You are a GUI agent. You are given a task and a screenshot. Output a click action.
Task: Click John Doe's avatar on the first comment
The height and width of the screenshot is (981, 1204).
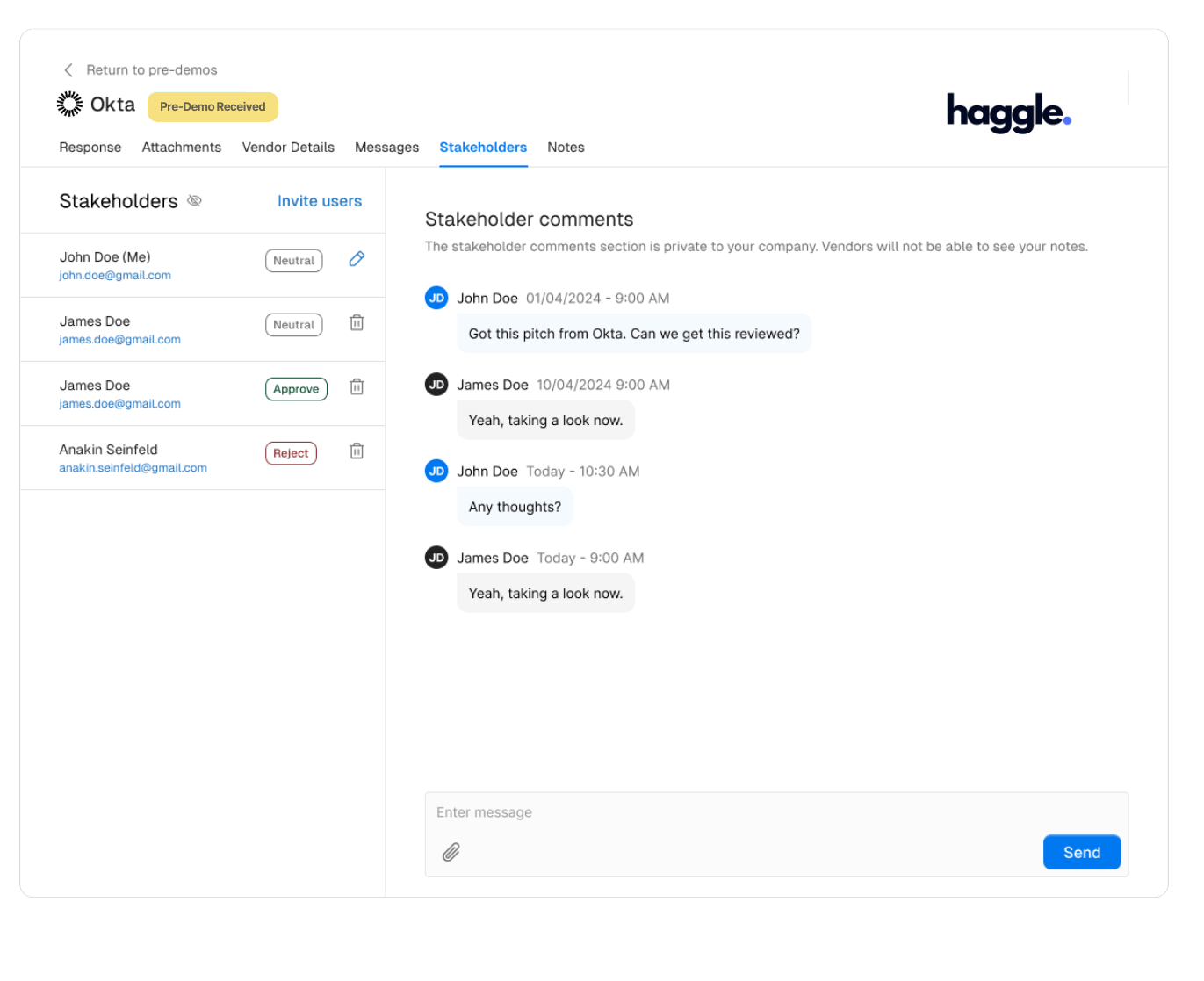click(x=436, y=298)
